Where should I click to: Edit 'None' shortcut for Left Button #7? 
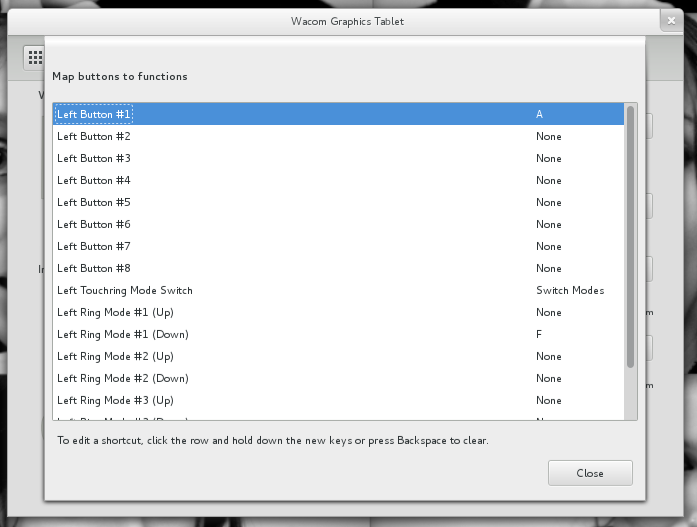point(549,246)
